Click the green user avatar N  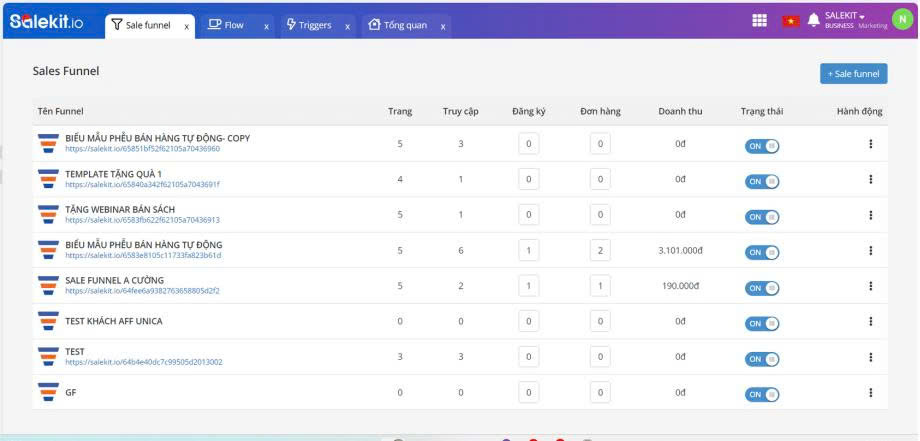[x=902, y=19]
